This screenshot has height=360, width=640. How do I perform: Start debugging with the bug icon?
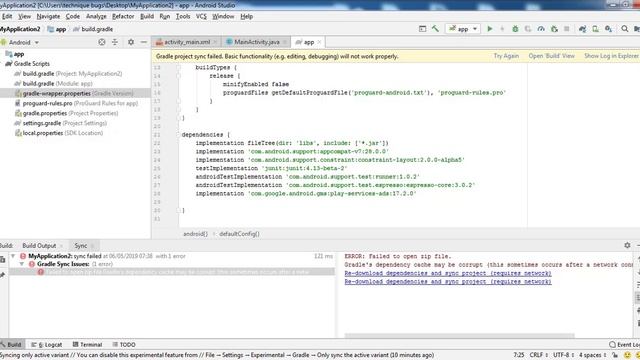coord(515,29)
